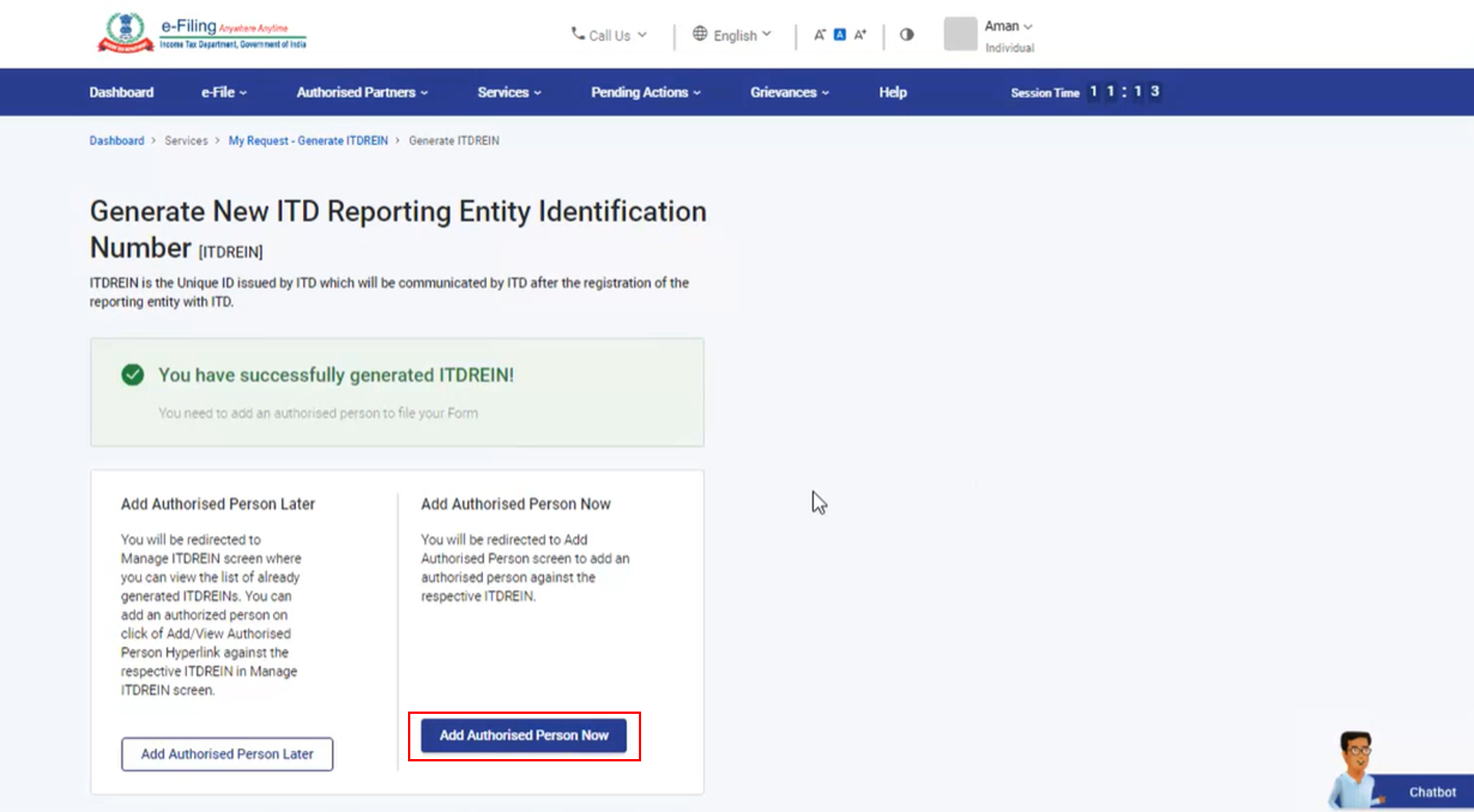Open the e-File menu
The width and height of the screenshot is (1474, 812).
click(224, 92)
